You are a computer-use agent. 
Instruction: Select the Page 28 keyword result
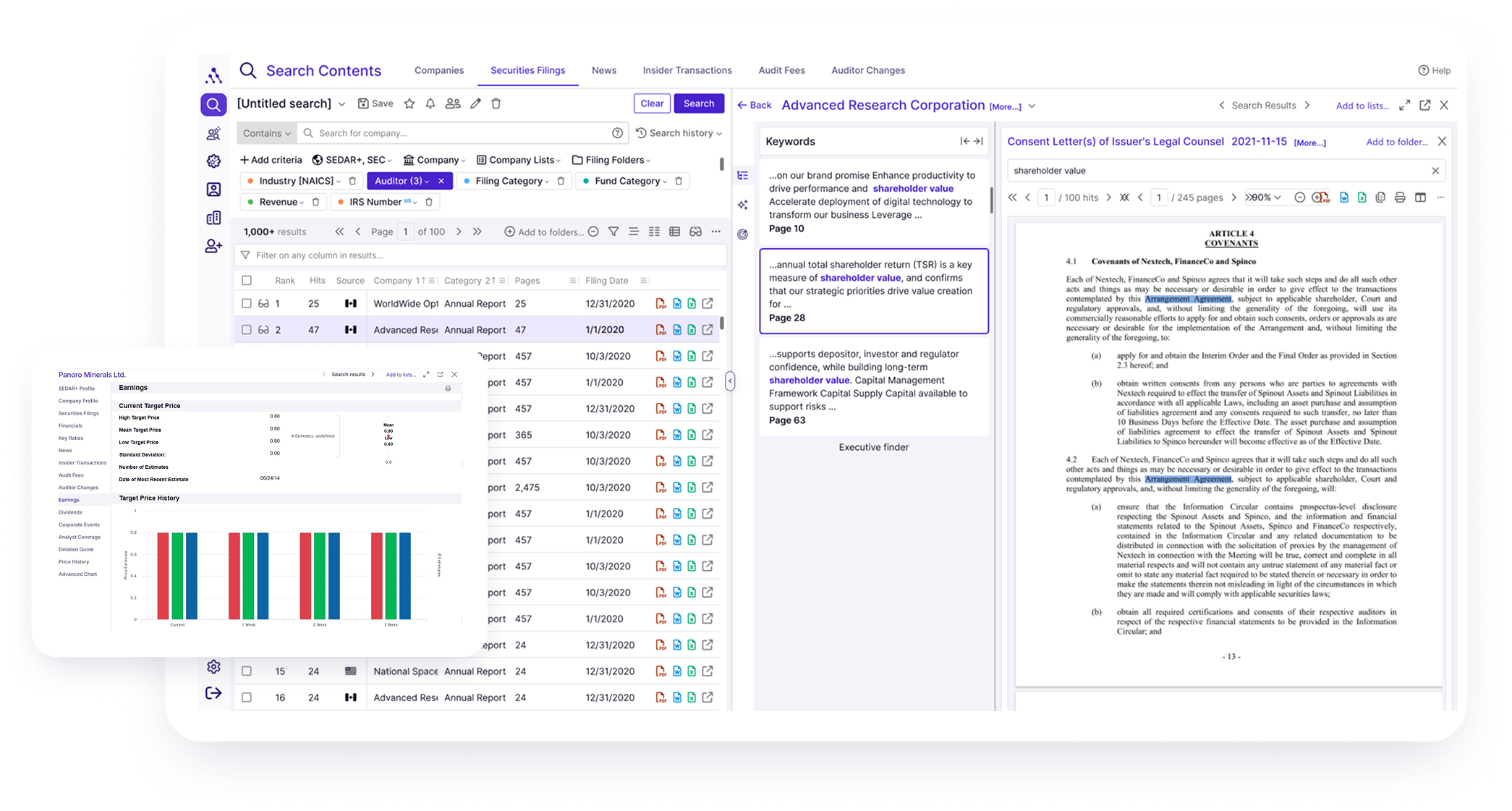[x=874, y=291]
